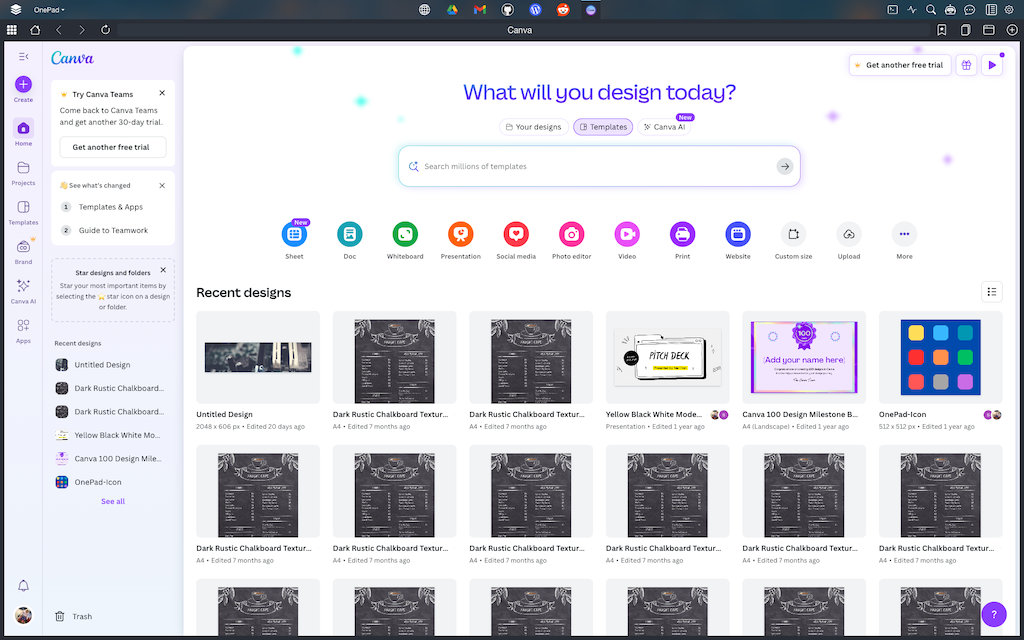Bookmark the current page
This screenshot has width=1024, height=640.
tap(941, 30)
